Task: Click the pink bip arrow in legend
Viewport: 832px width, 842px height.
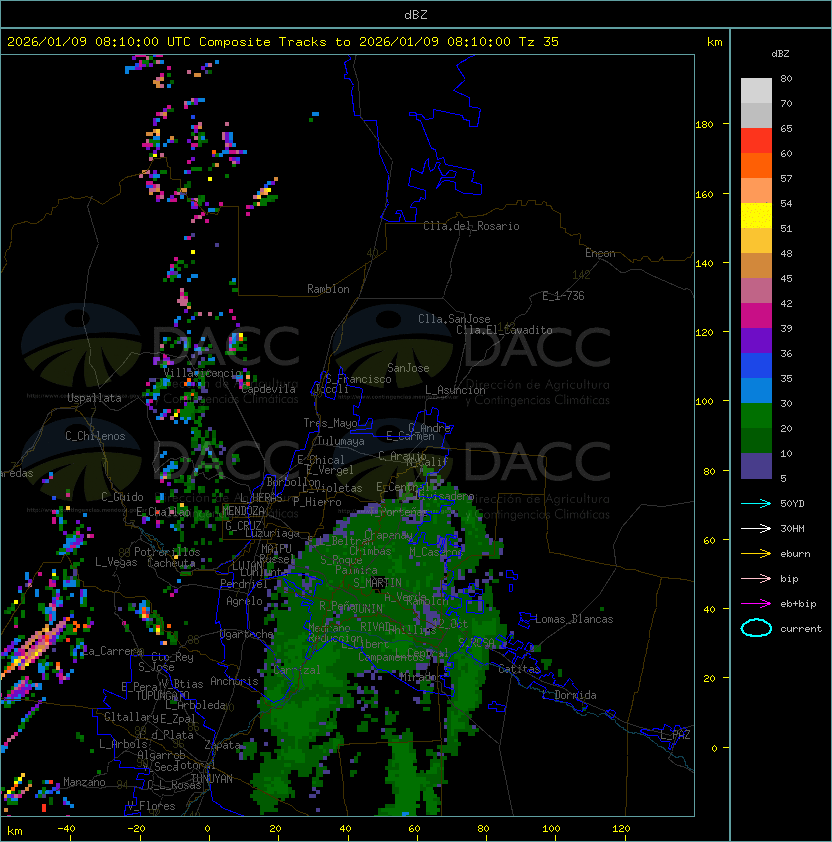Action: [756, 578]
